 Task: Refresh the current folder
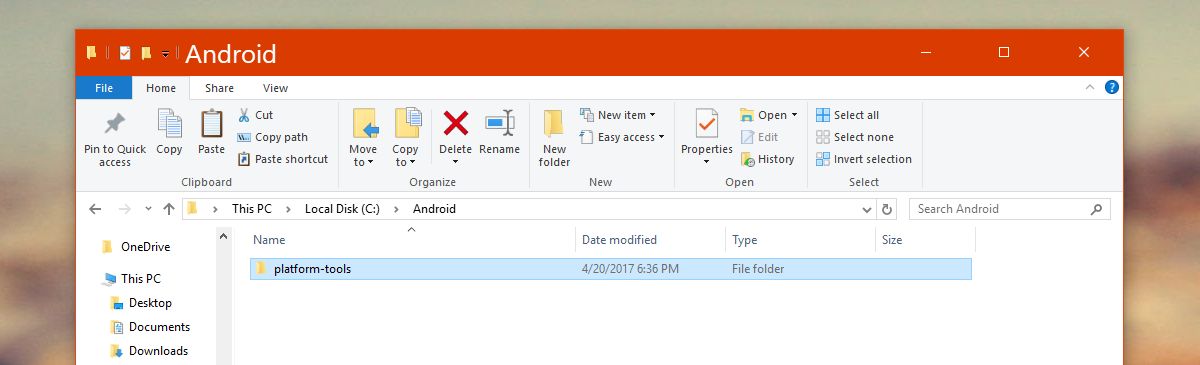tap(887, 209)
